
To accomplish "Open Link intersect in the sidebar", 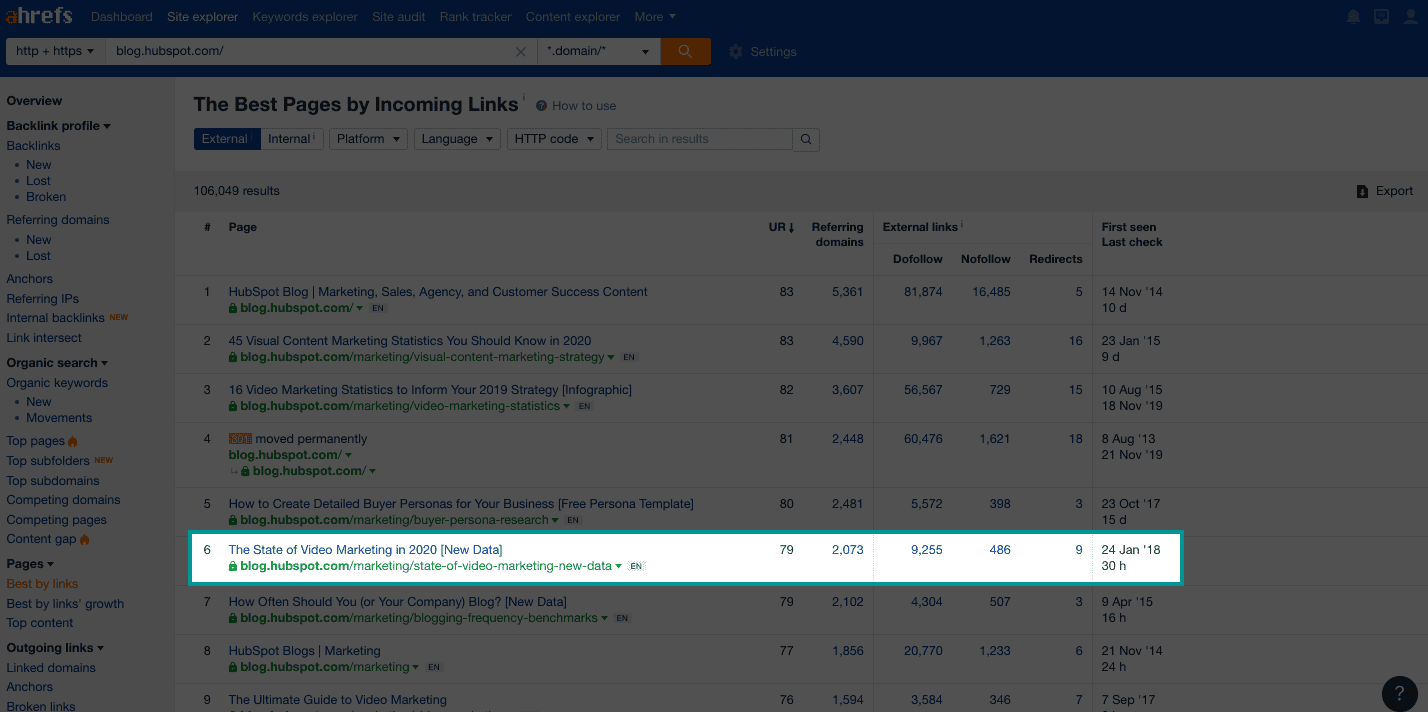I will (x=44, y=338).
